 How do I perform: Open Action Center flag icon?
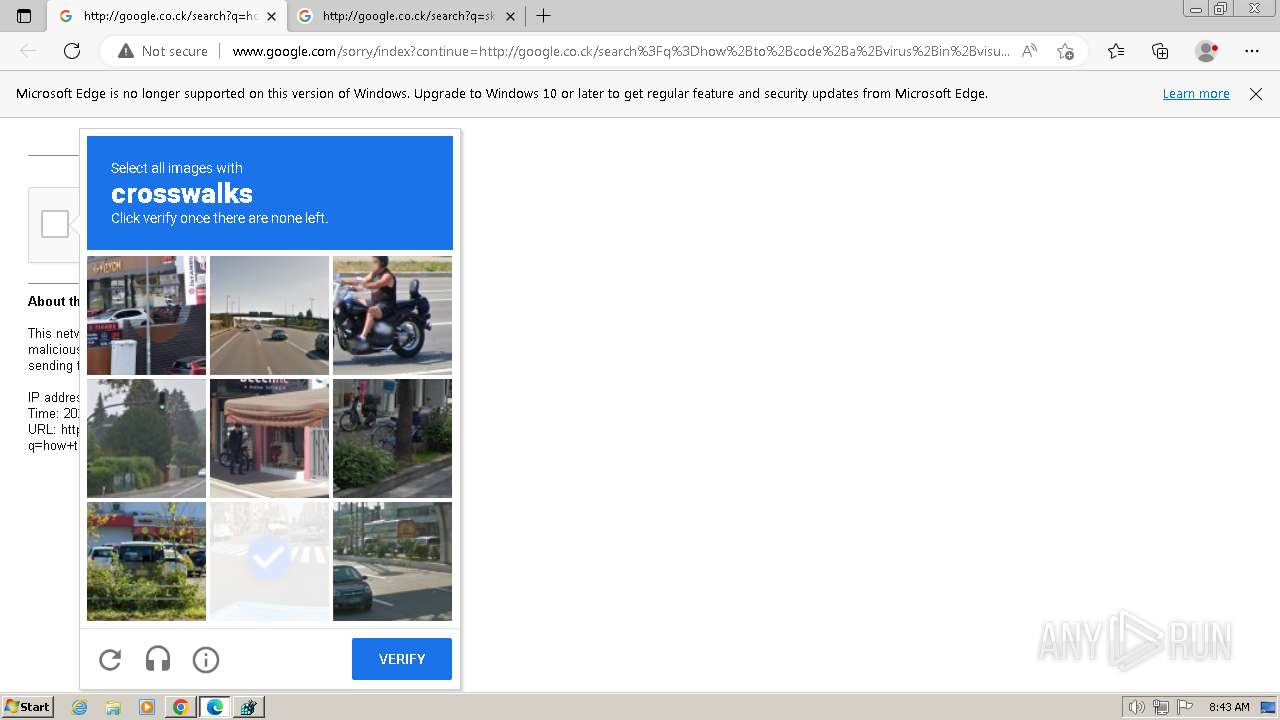[x=1185, y=707]
